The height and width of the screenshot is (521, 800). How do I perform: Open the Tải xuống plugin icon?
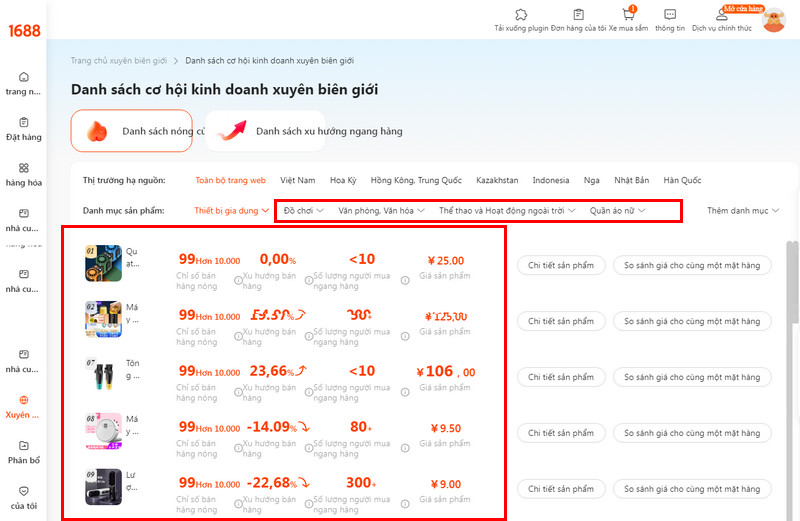[520, 15]
